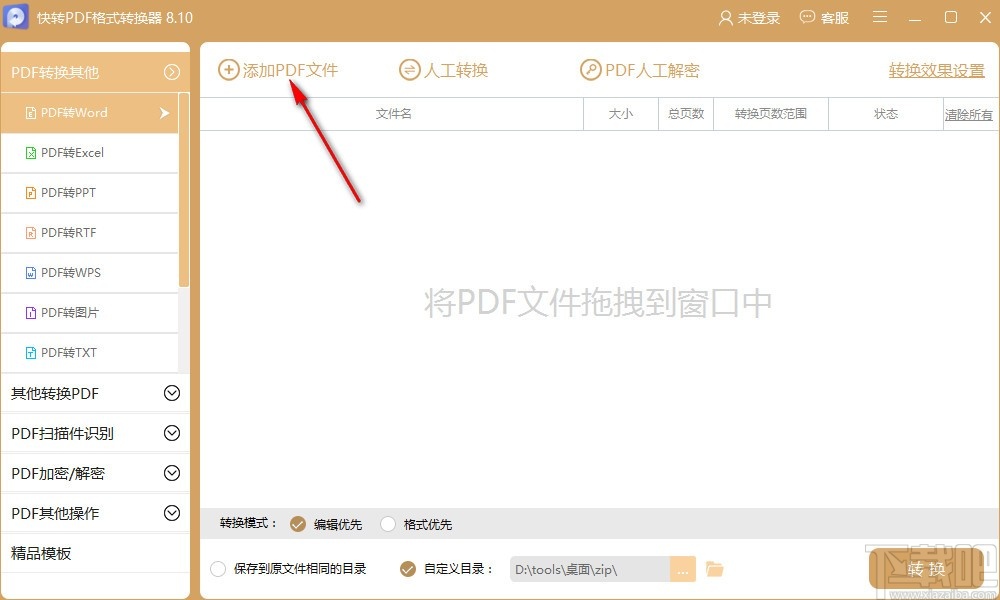1000x600 pixels.
Task: Click the PDF人工解密 decryption icon
Action: pos(589,70)
